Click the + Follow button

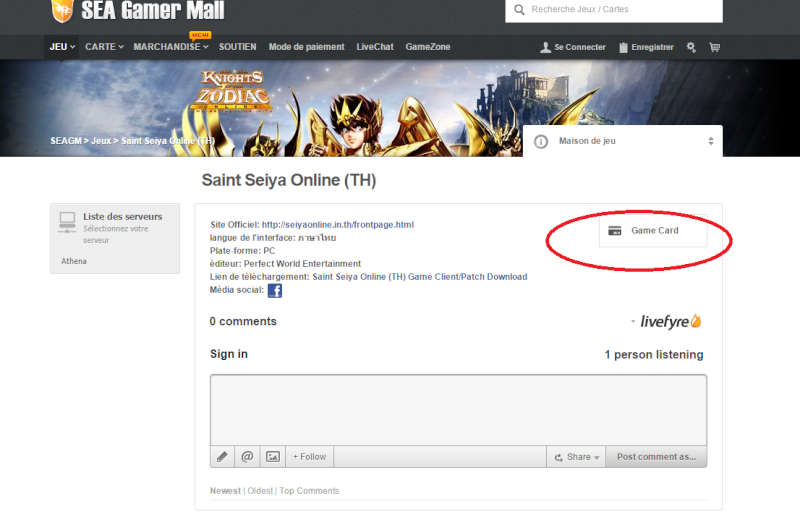(309, 457)
